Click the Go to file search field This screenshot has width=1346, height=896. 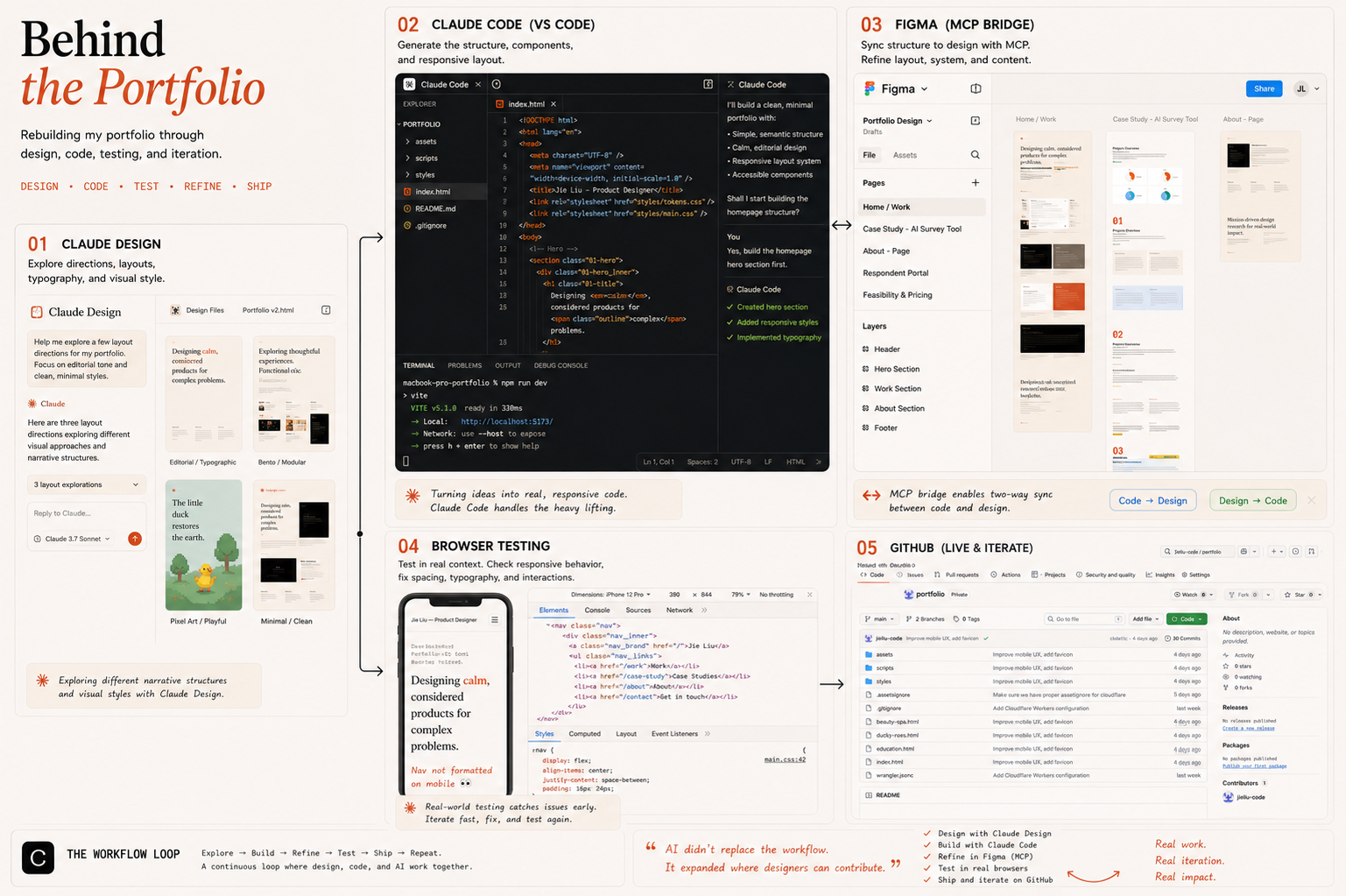pos(1083,619)
